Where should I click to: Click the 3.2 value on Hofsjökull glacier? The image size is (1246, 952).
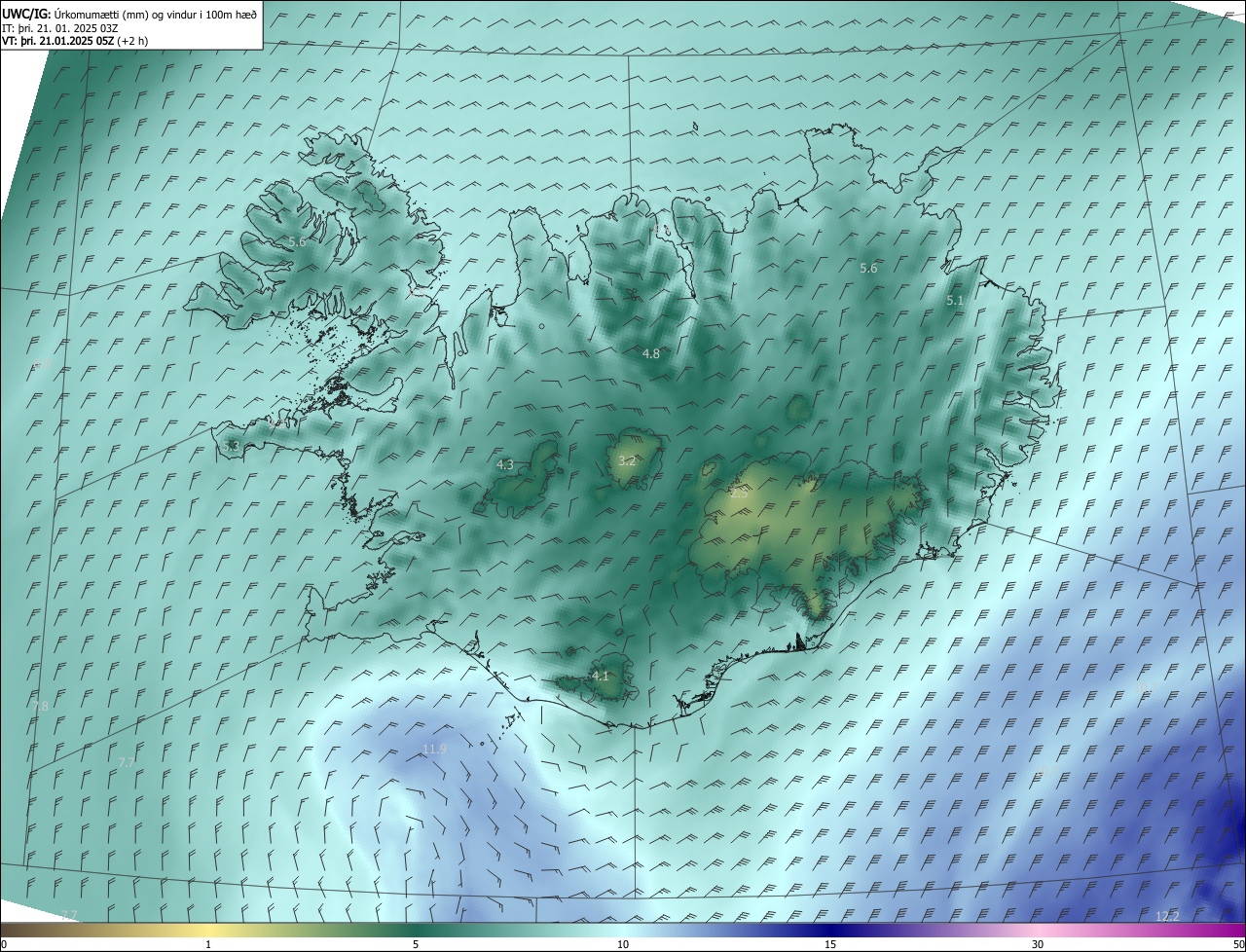click(x=627, y=460)
